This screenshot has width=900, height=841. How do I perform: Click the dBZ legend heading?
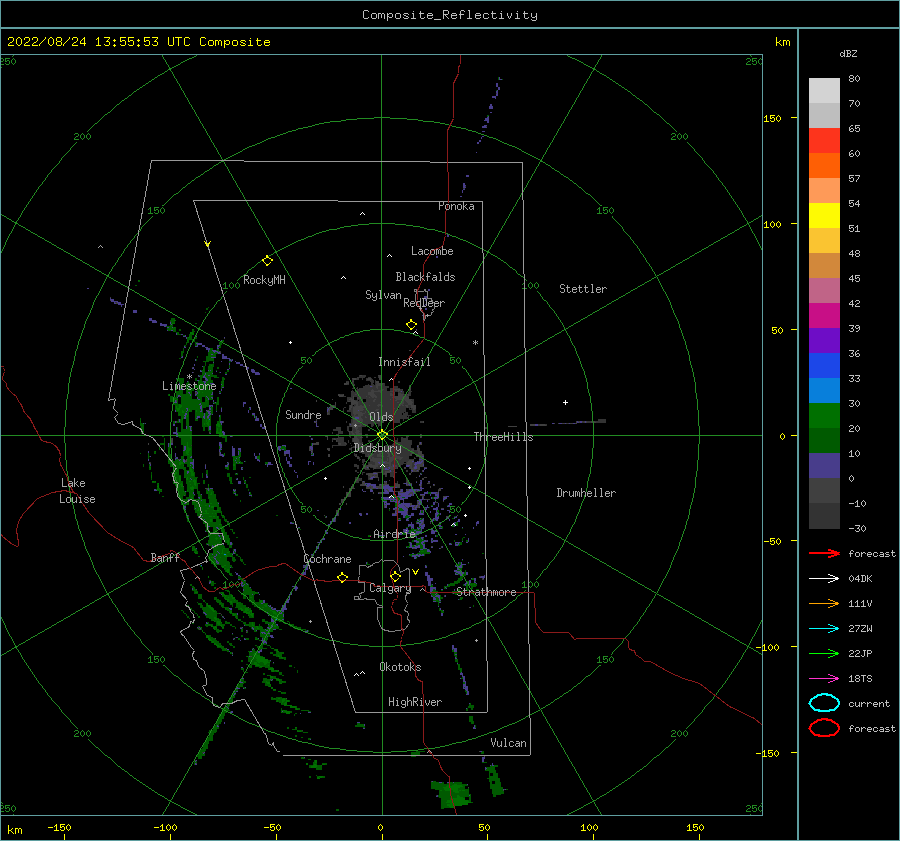point(848,53)
